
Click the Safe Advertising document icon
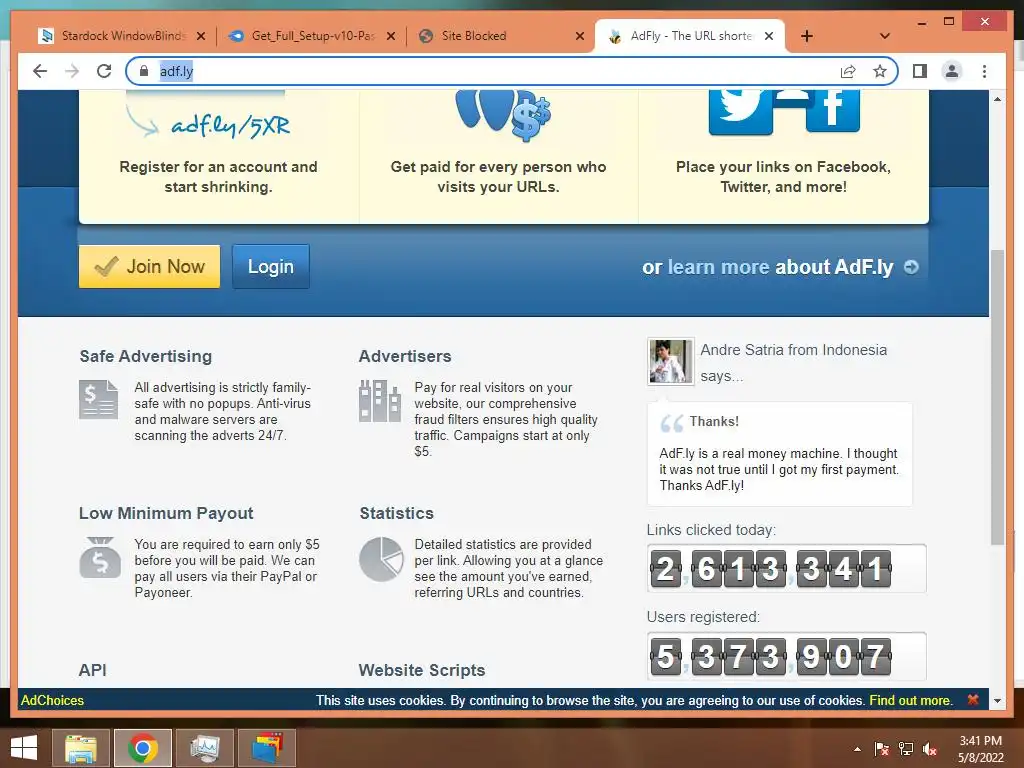click(x=99, y=399)
